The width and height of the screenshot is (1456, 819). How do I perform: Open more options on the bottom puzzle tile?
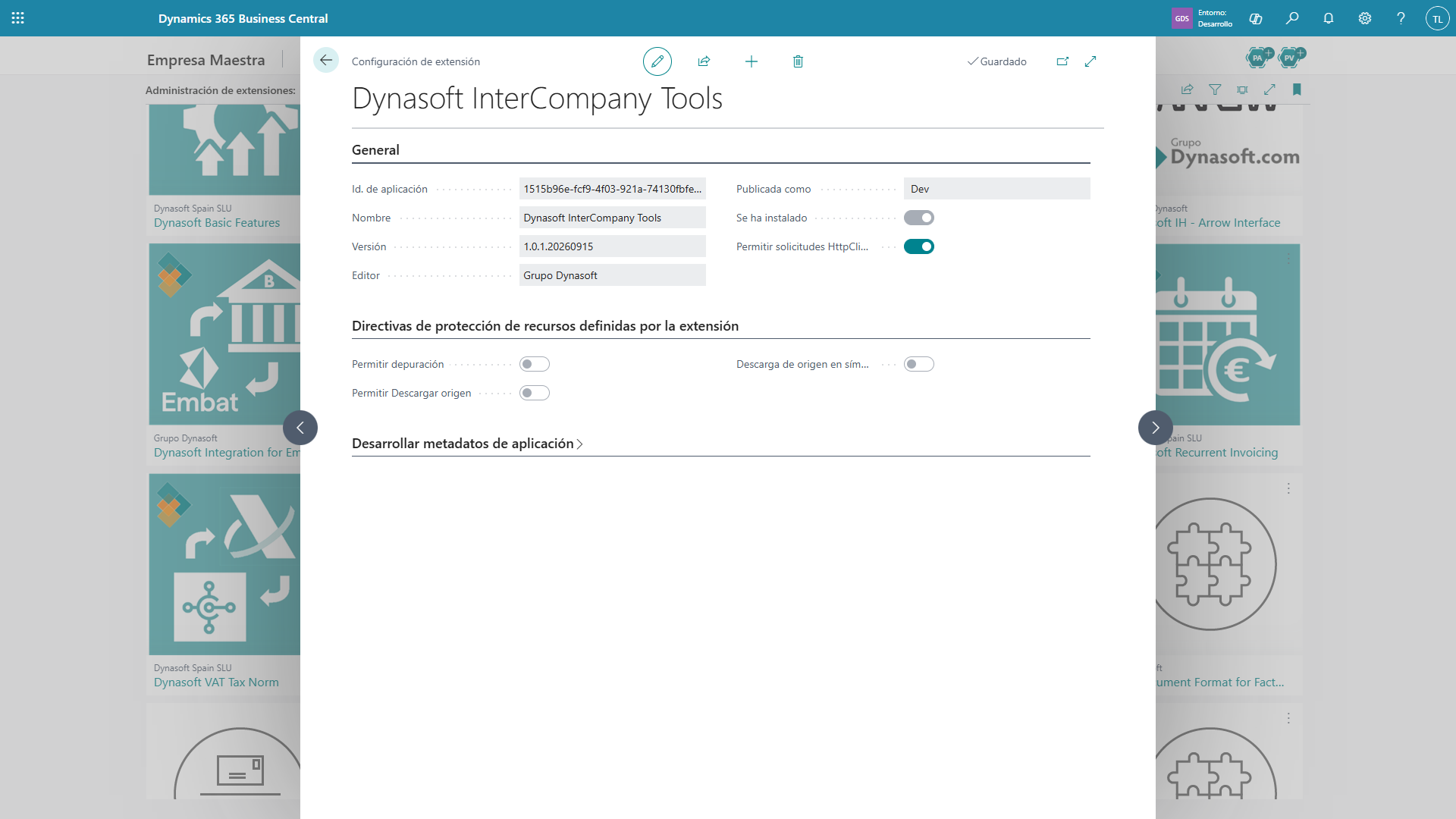pos(1288,717)
